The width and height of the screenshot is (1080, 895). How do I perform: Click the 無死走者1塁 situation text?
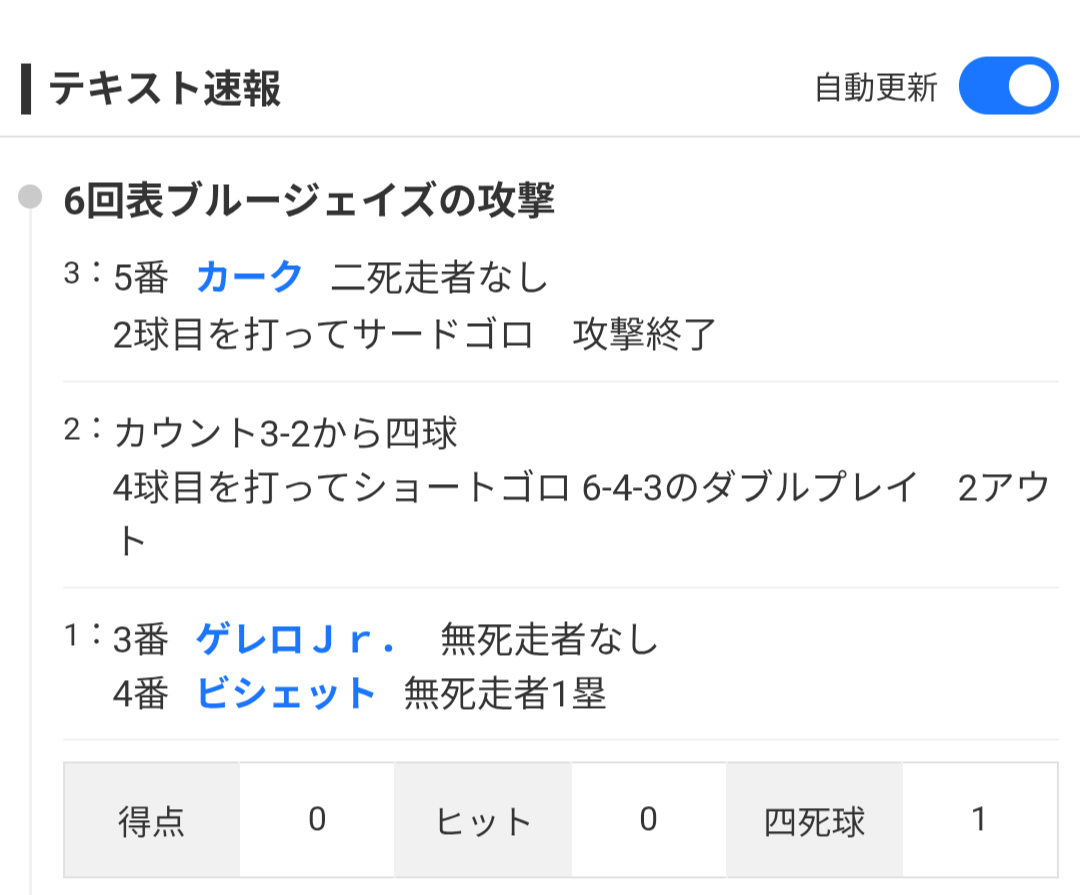(505, 694)
